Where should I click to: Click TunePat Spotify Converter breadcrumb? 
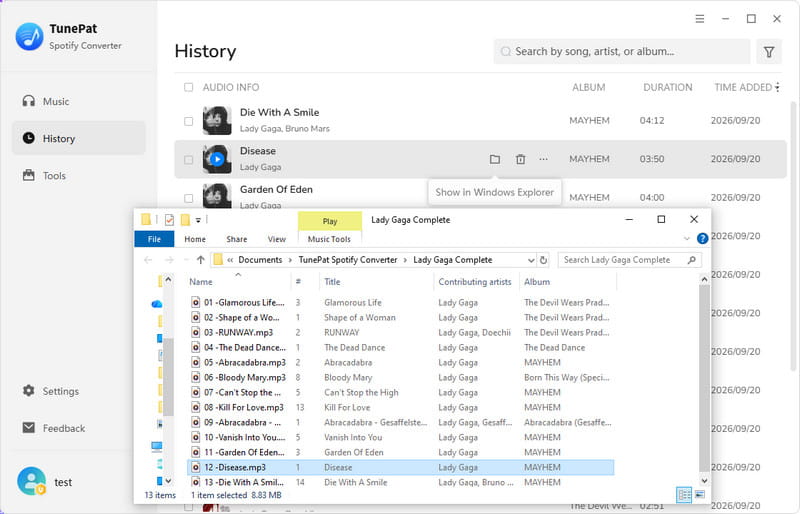[347, 260]
